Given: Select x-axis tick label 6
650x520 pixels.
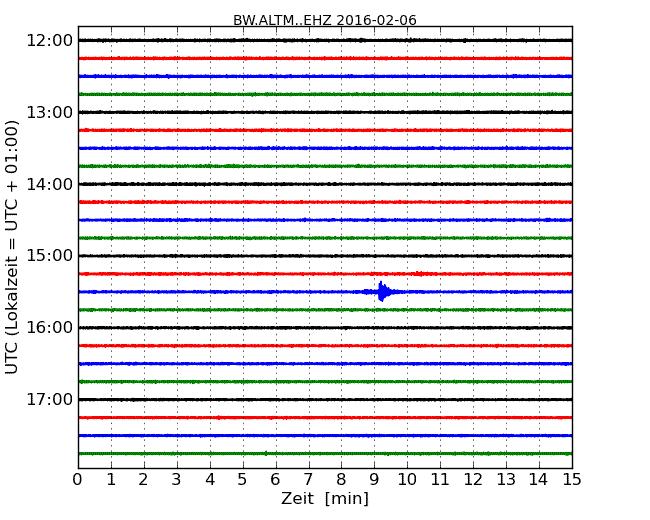Looking at the screenshot, I should (x=275, y=480).
